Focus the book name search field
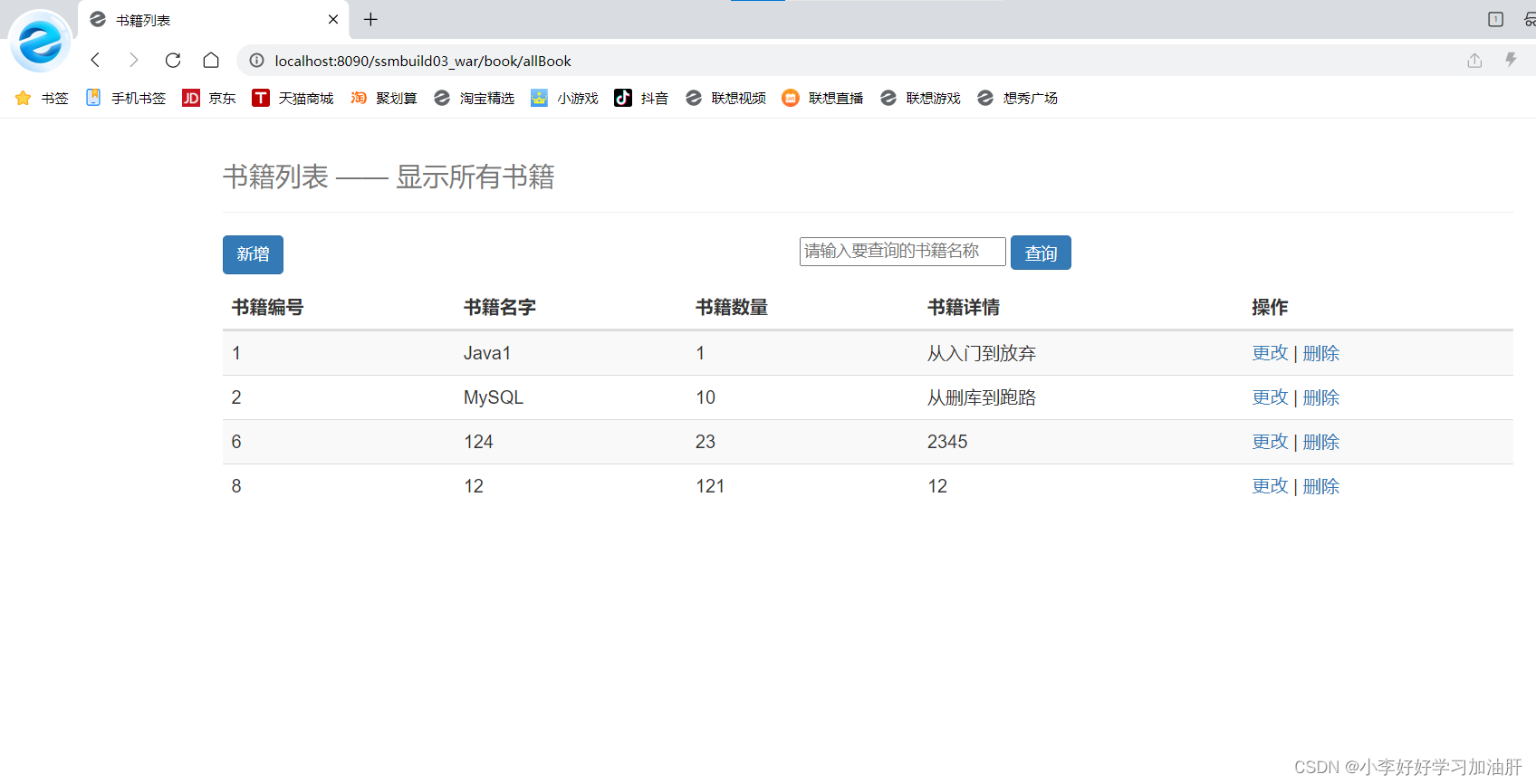The height and width of the screenshot is (784, 1536). (x=902, y=251)
